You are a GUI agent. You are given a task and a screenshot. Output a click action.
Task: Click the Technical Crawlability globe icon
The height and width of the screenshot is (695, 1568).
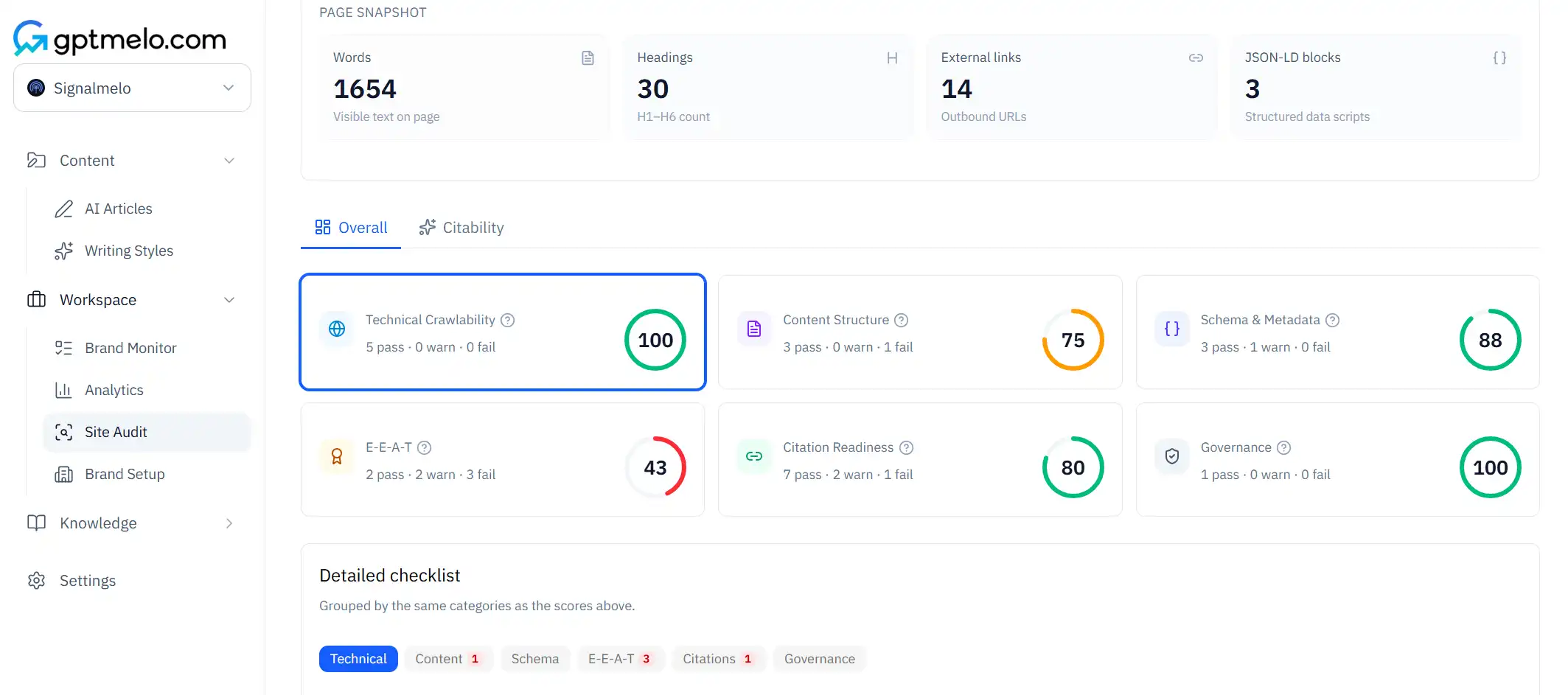337,329
